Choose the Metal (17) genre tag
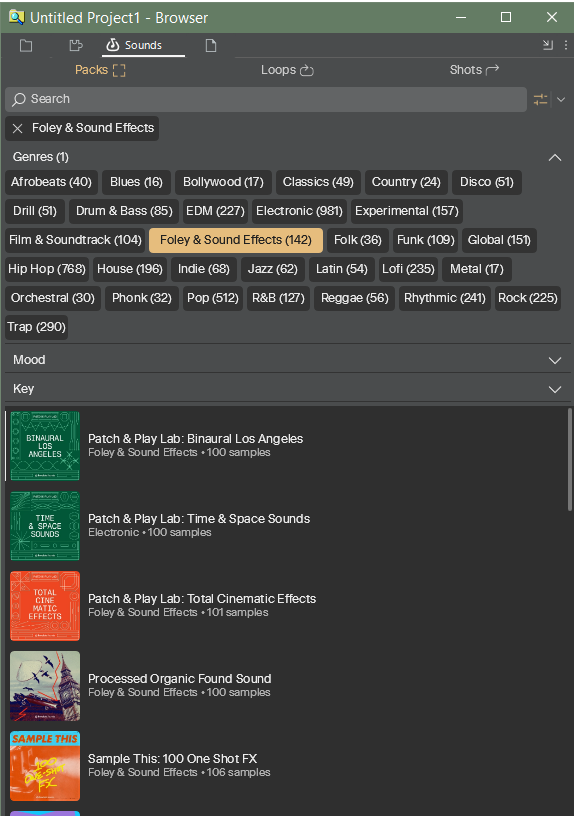This screenshot has height=816, width=574. click(x=477, y=270)
